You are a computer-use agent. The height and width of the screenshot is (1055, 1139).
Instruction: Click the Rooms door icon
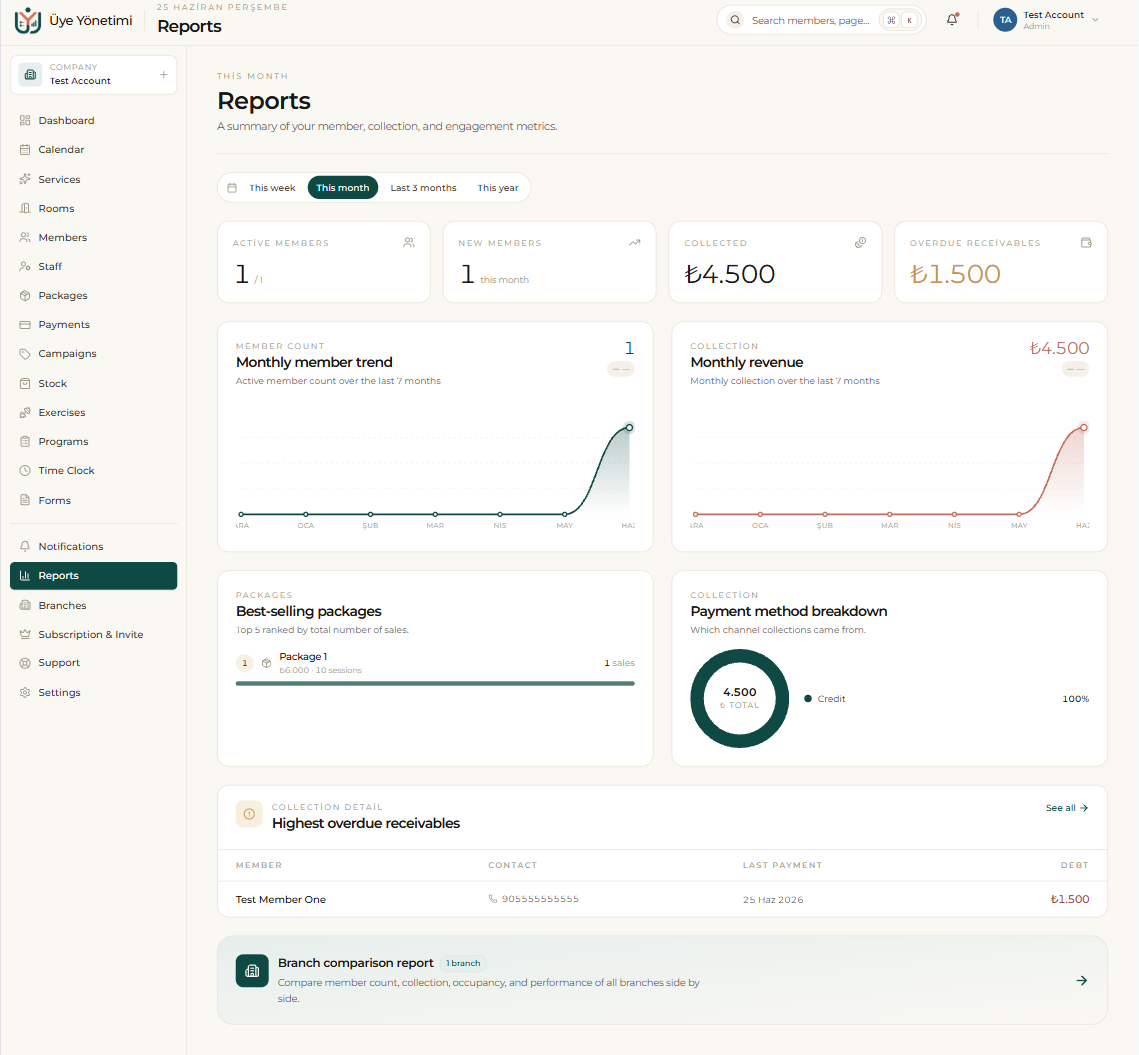tap(25, 209)
